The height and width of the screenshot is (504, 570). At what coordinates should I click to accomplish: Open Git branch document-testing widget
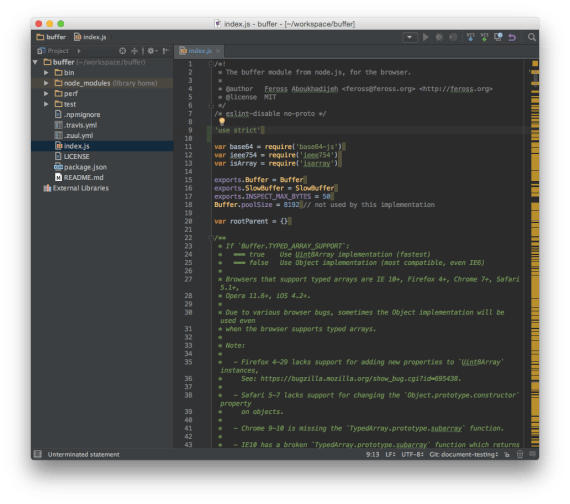coord(463,454)
